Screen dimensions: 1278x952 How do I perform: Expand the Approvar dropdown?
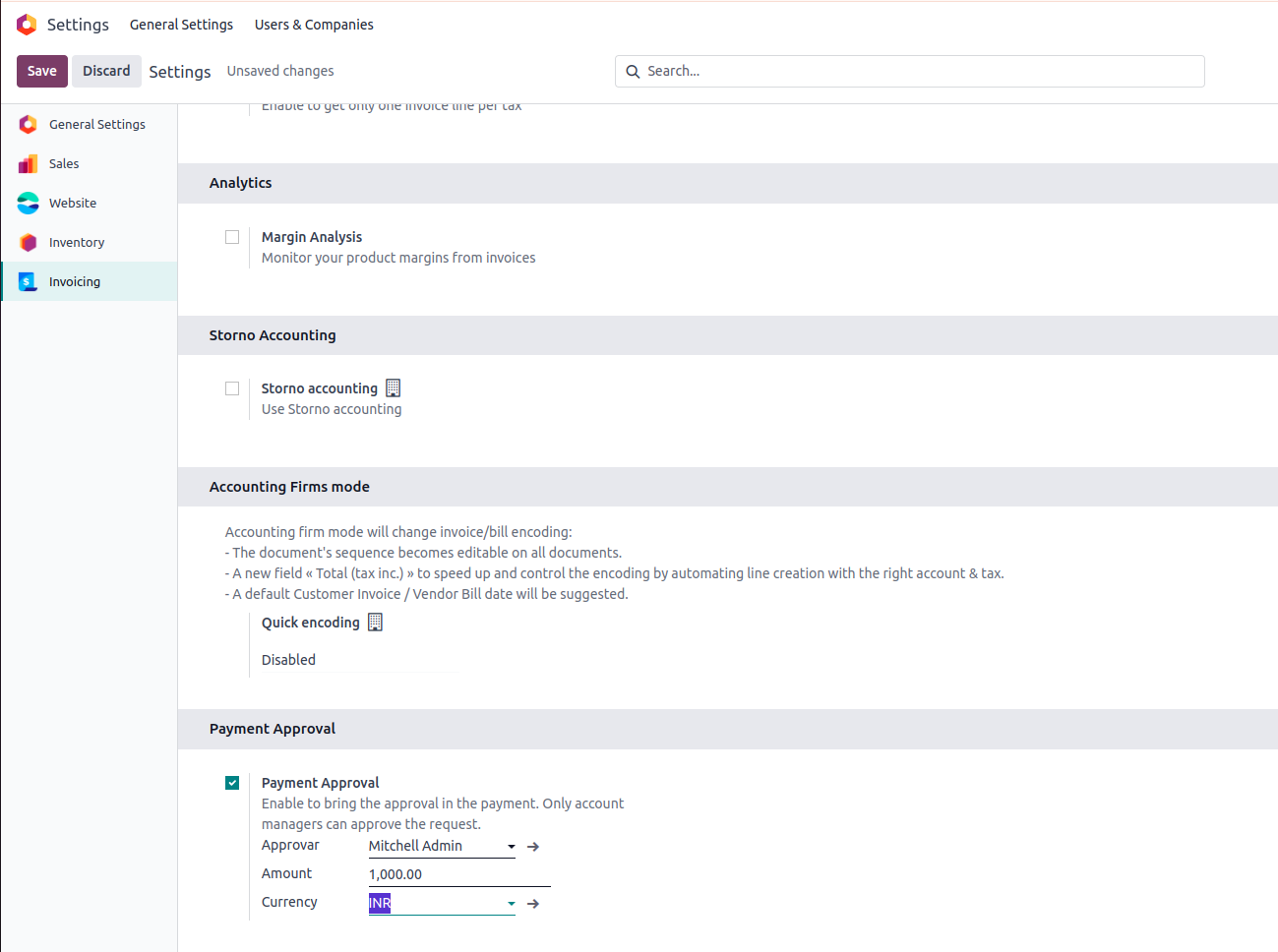[511, 847]
